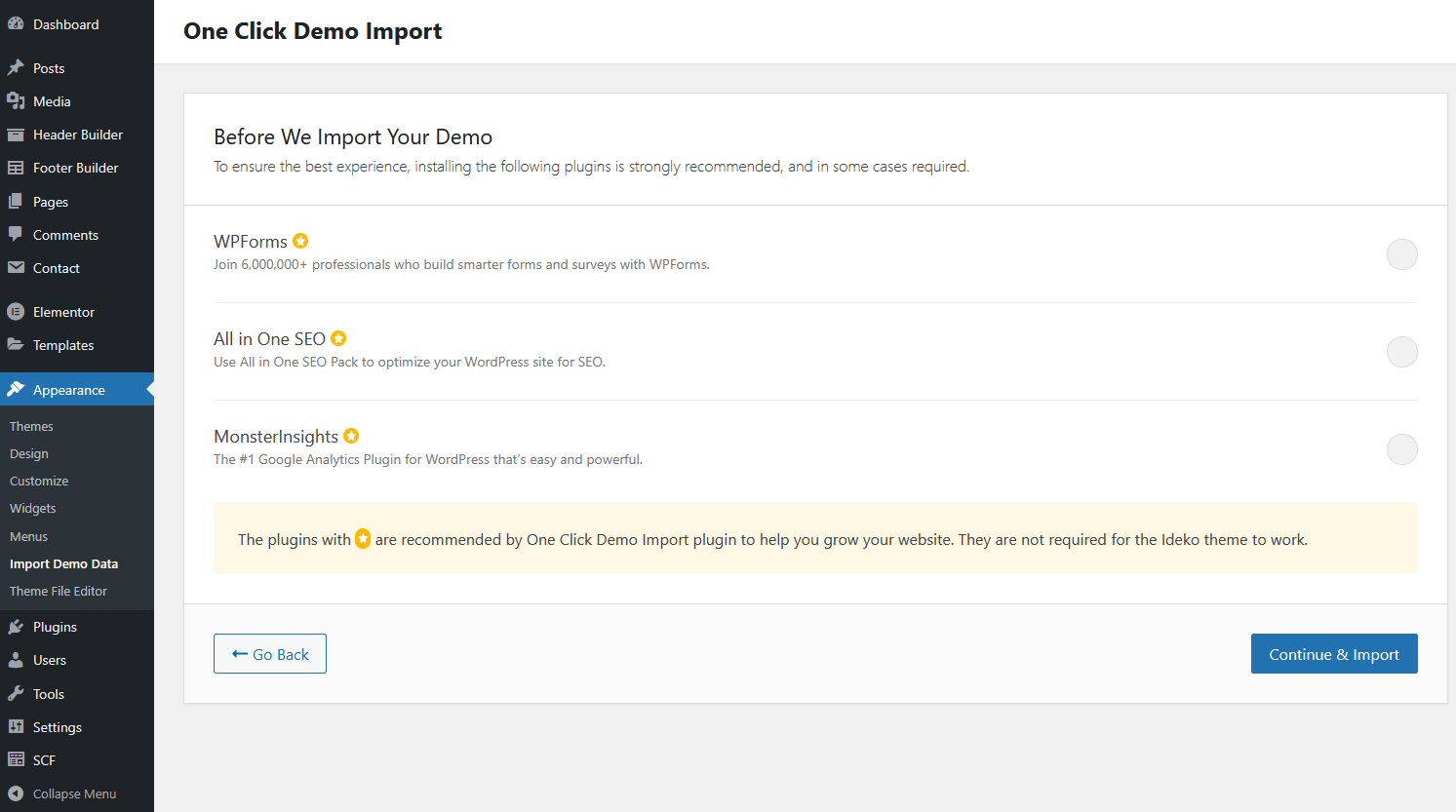Viewport: 1456px width, 812px height.
Task: Toggle the MonsterInsights plugin checkbox
Action: point(1401,449)
